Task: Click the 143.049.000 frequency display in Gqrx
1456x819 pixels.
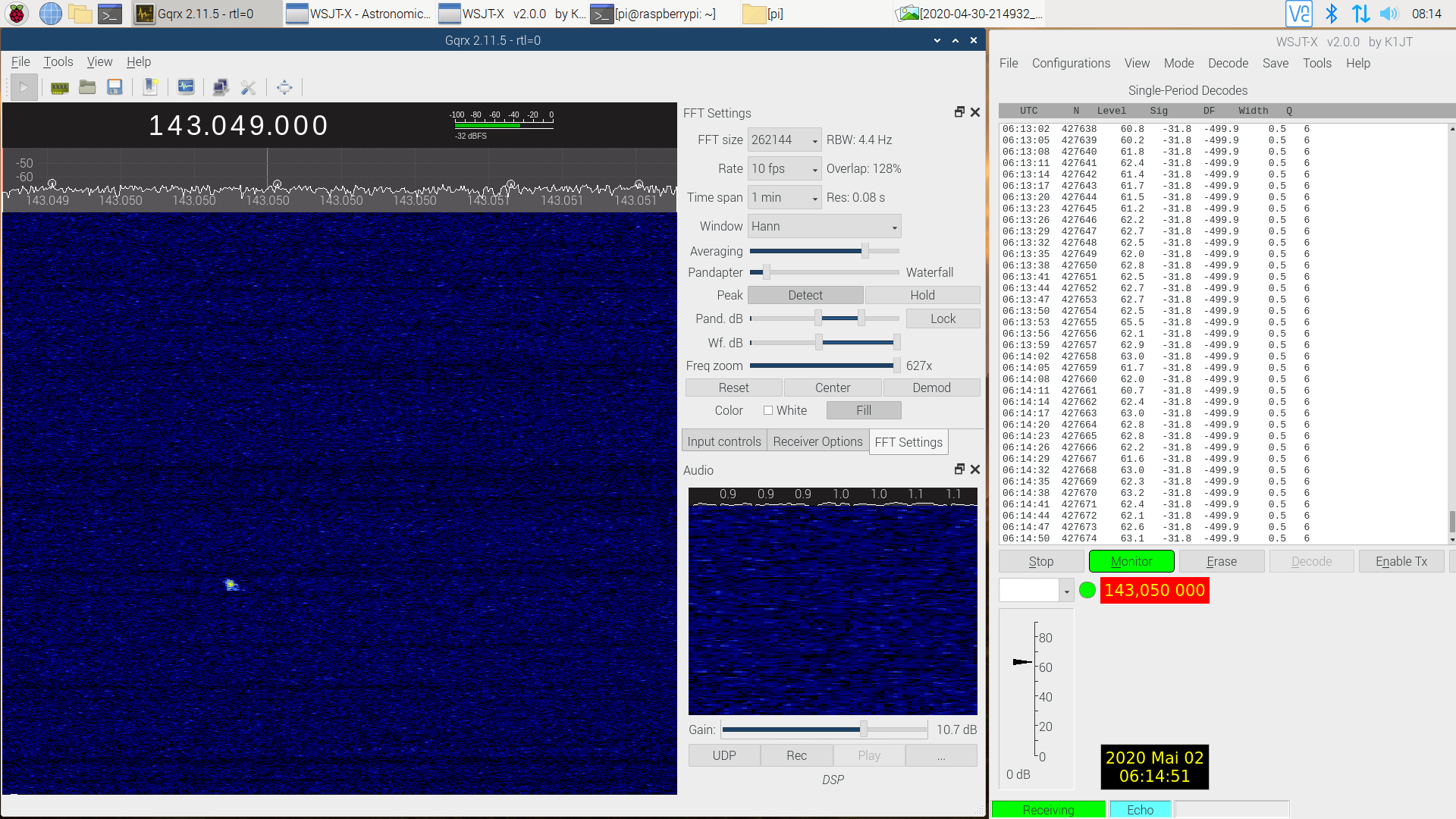Action: 238,125
